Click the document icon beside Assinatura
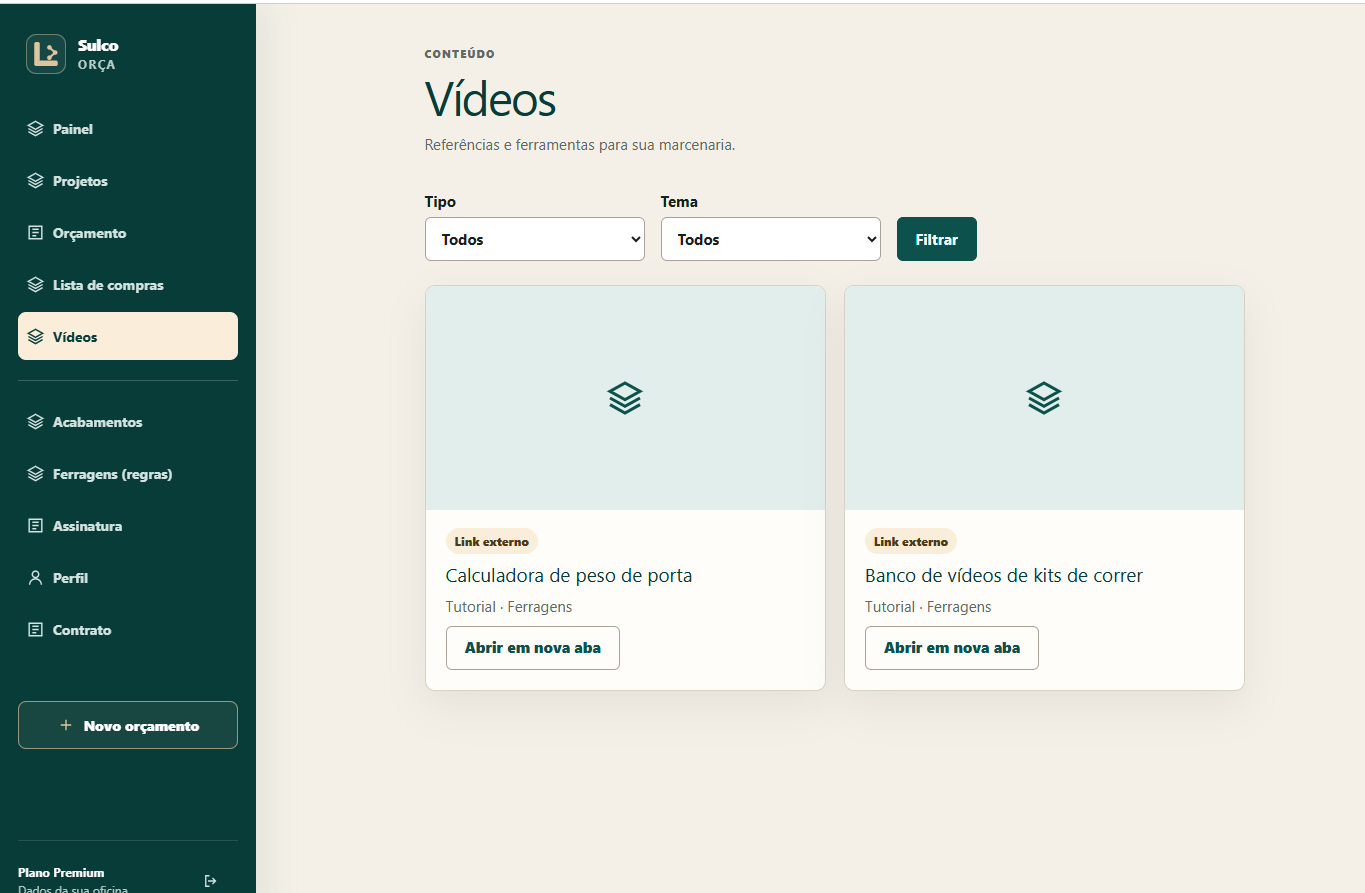The width and height of the screenshot is (1365, 893). coord(36,526)
